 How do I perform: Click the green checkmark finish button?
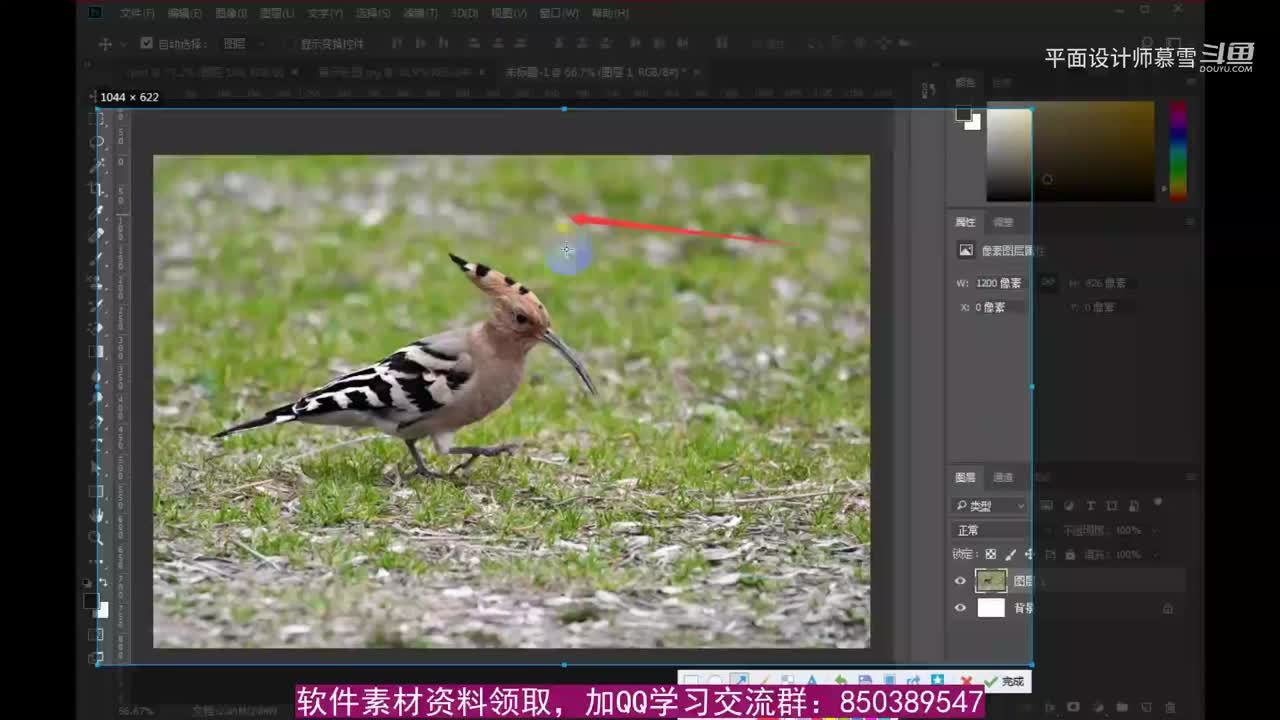click(x=1004, y=682)
